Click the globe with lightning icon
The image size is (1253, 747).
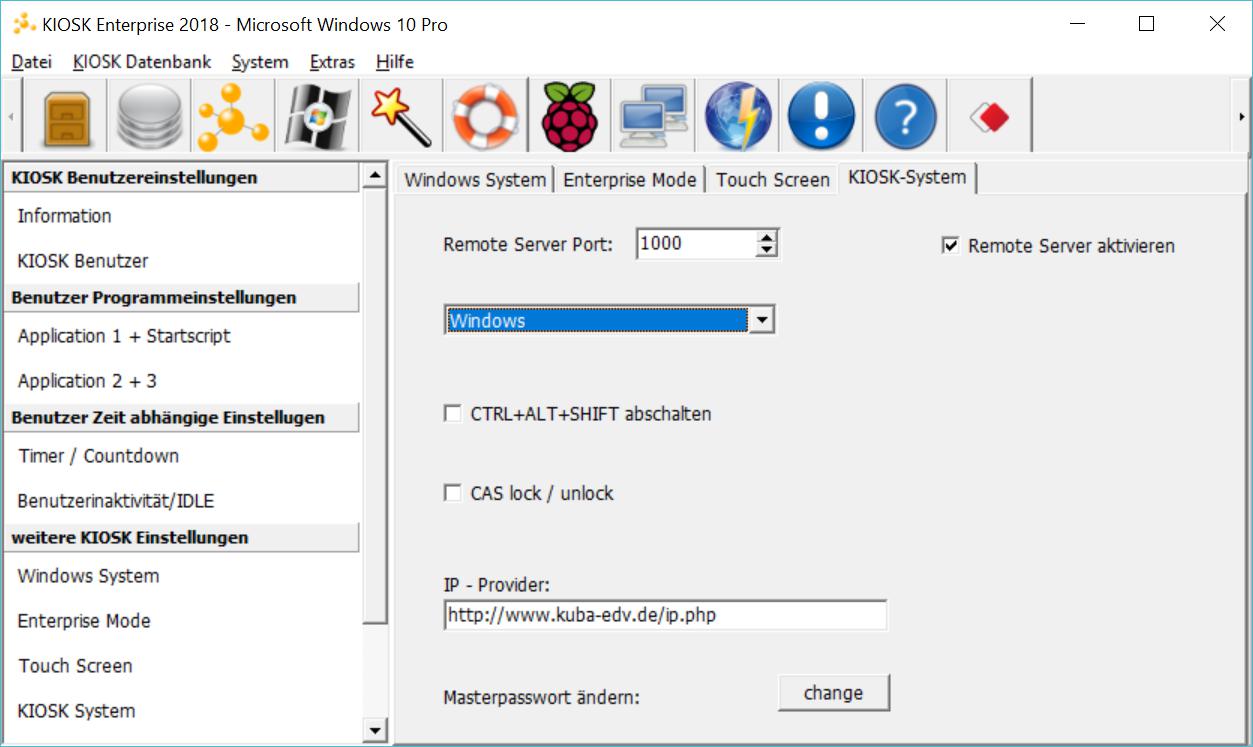(x=738, y=117)
